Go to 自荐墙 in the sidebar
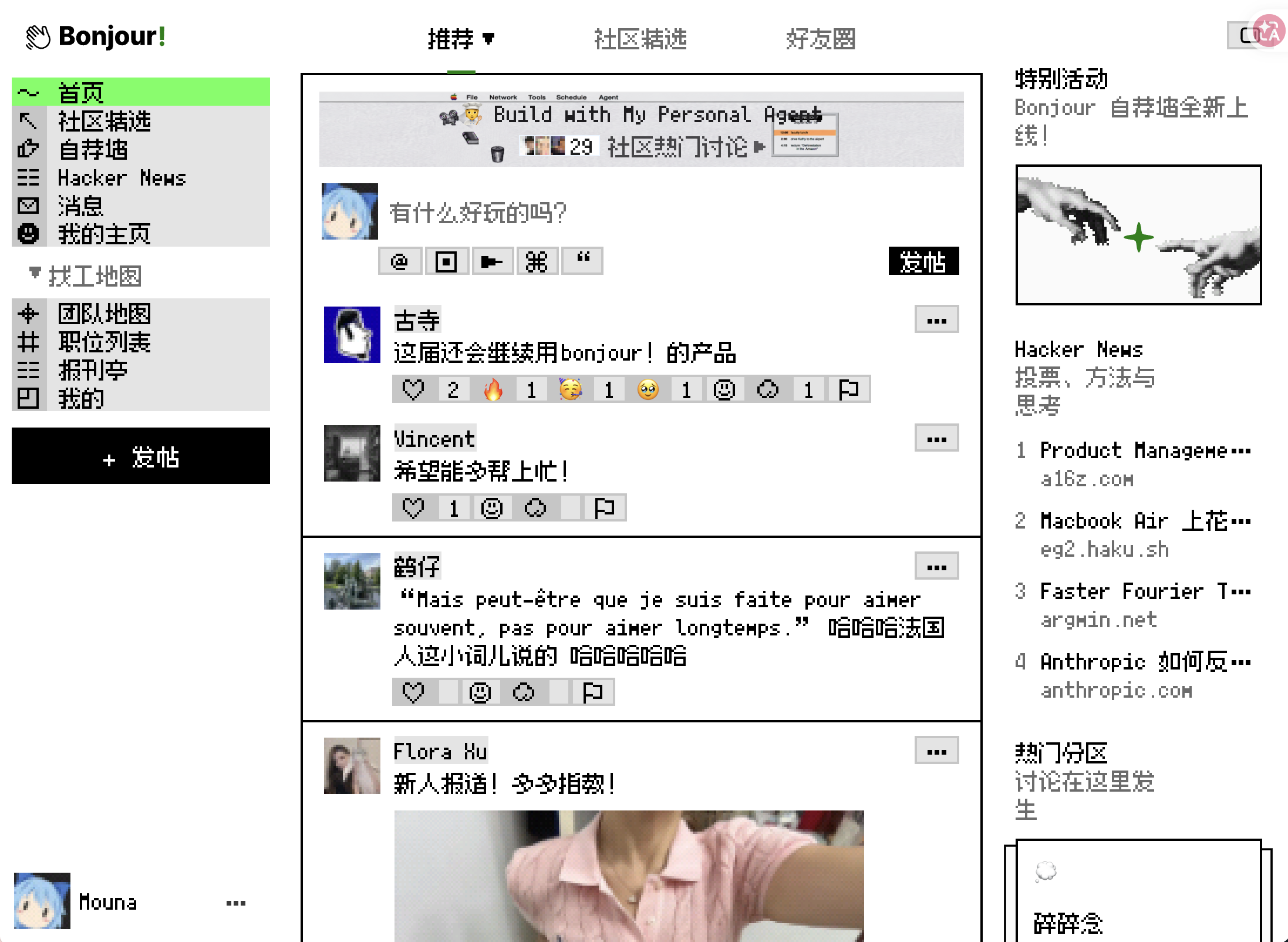This screenshot has height=942, width=1288. [x=141, y=149]
